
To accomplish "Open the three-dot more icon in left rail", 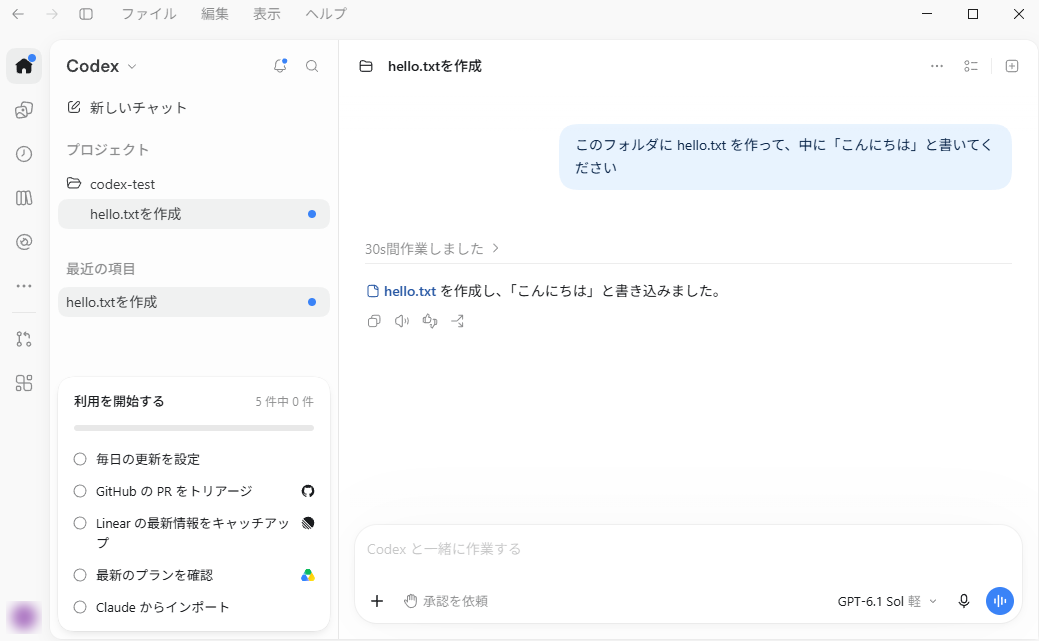I will point(24,286).
